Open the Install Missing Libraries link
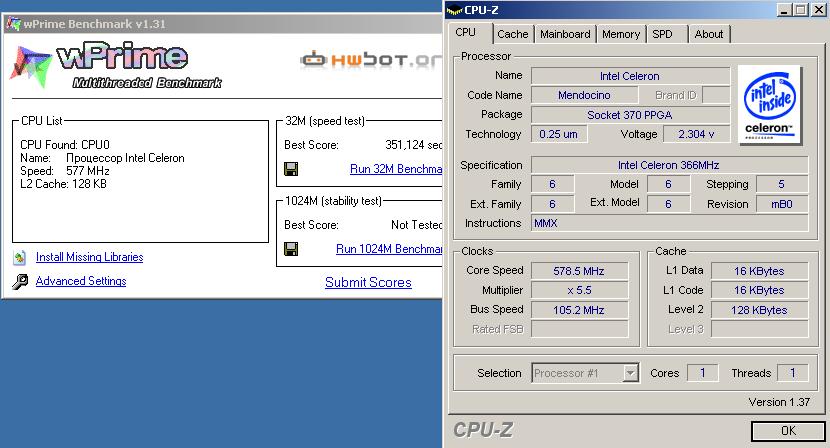This screenshot has width=830, height=448. point(89,257)
